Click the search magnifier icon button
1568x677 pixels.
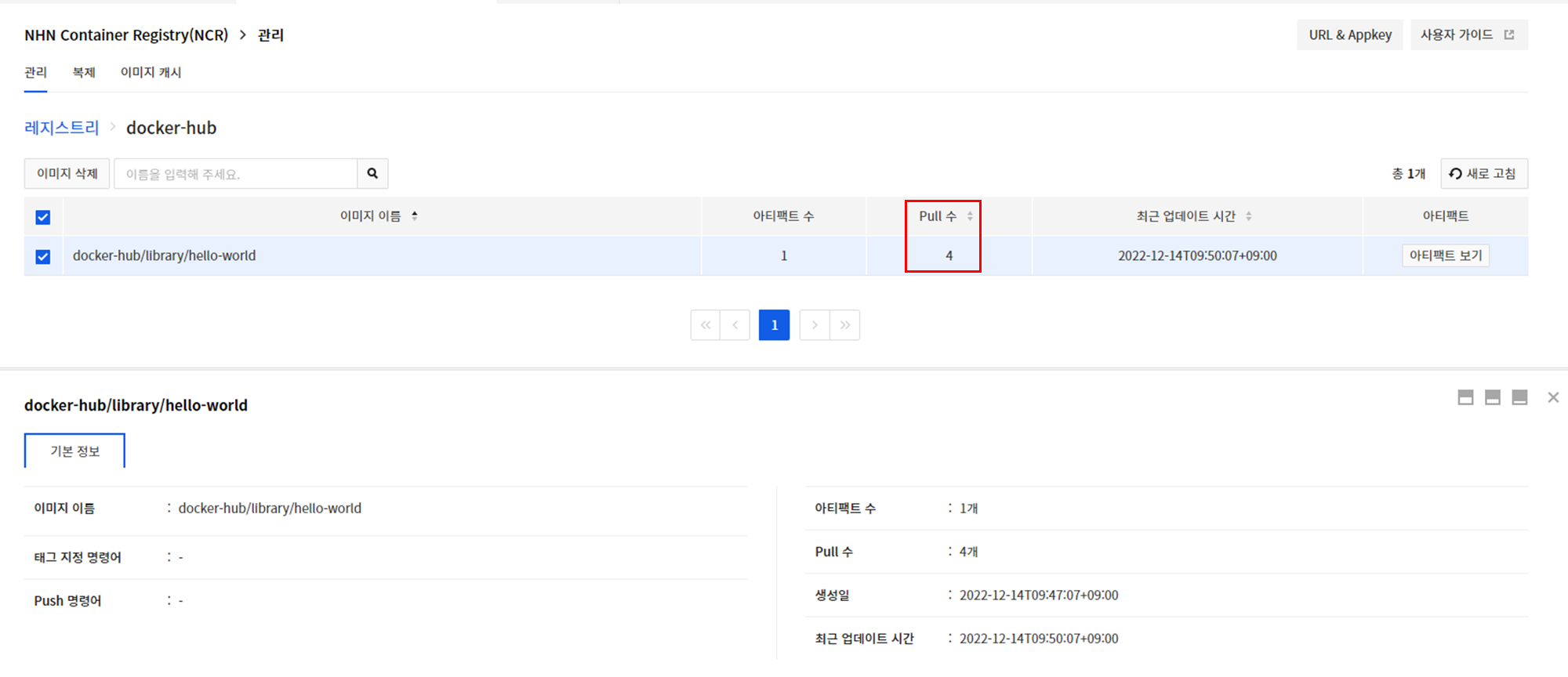click(372, 173)
